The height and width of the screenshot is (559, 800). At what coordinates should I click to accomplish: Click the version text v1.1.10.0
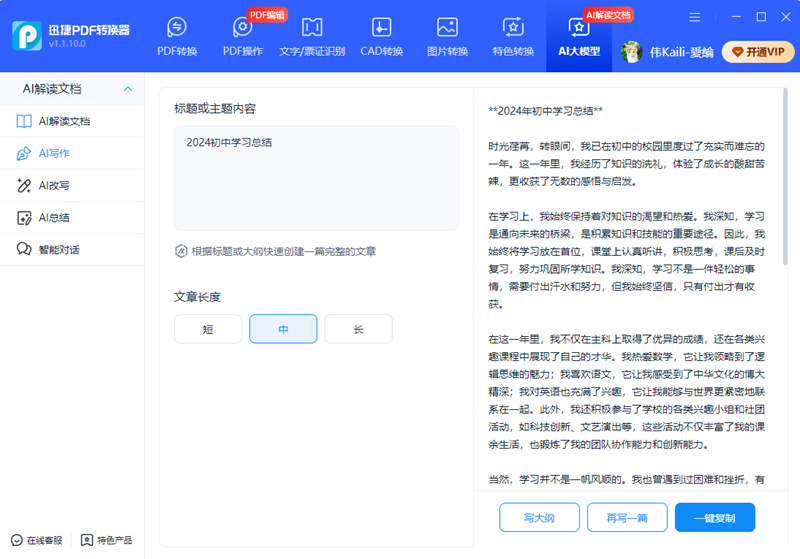click(x=67, y=44)
